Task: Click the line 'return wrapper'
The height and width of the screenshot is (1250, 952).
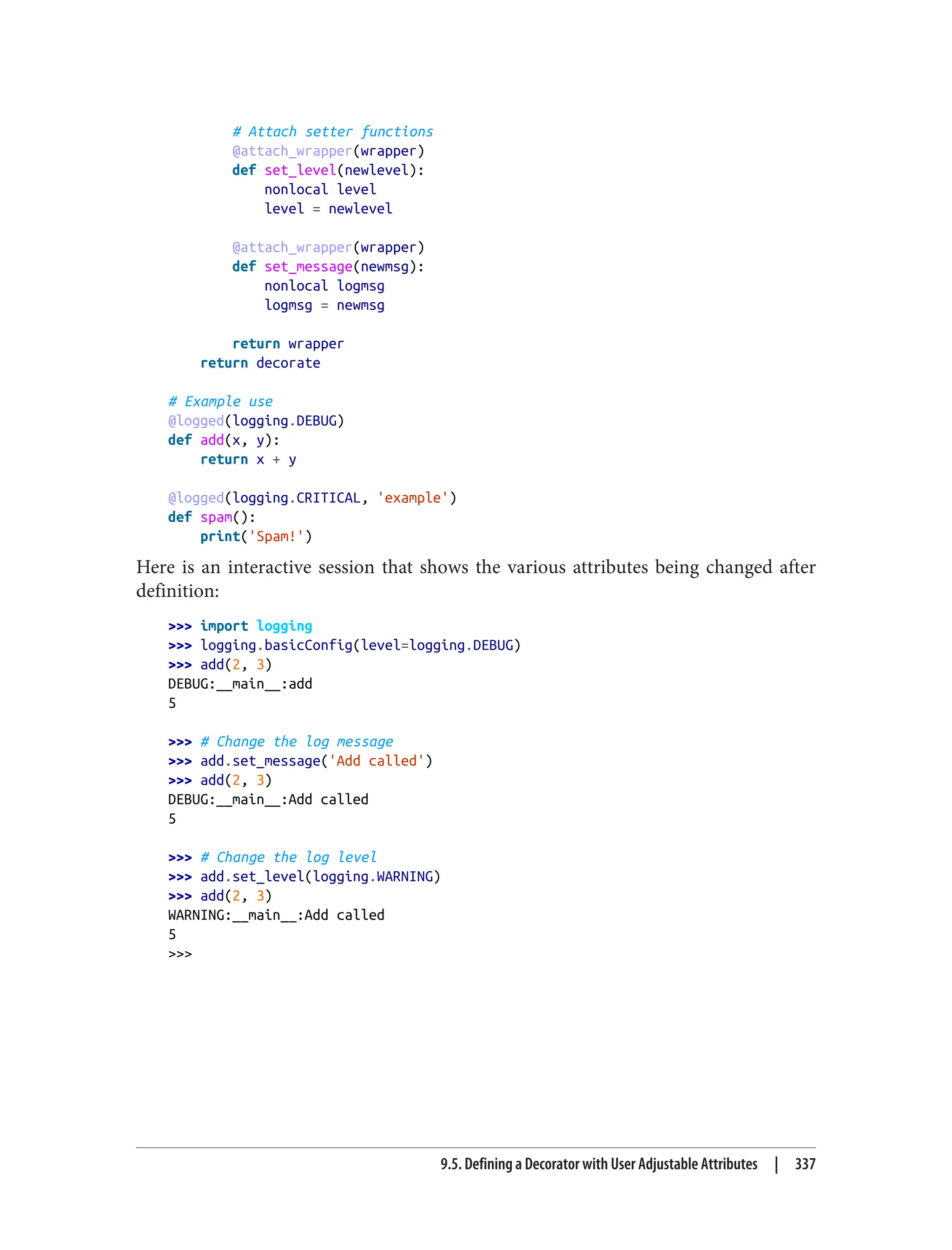Action: click(x=288, y=344)
